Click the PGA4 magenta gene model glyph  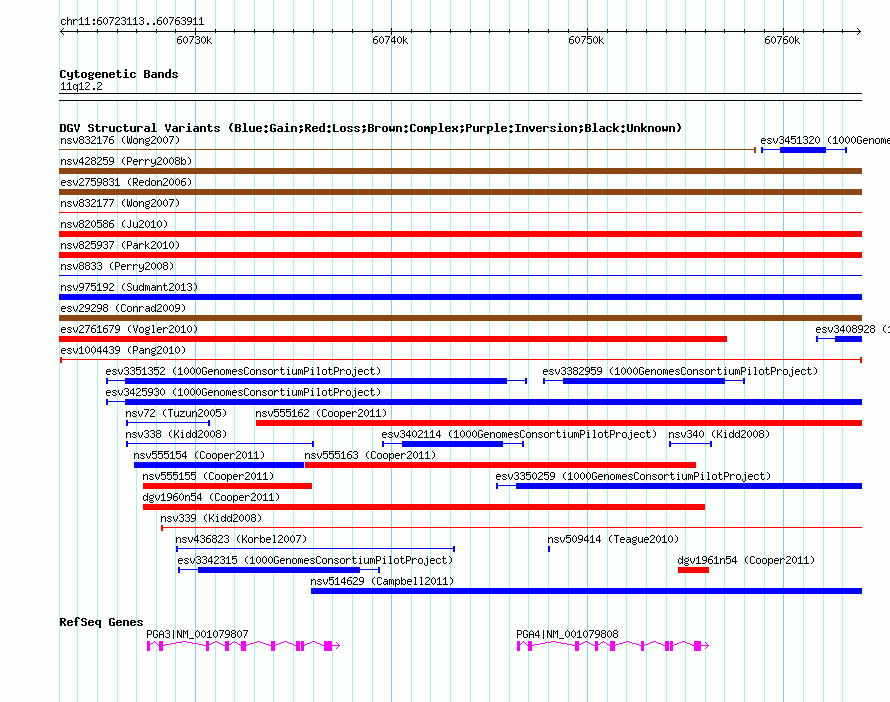pyautogui.click(x=613, y=646)
